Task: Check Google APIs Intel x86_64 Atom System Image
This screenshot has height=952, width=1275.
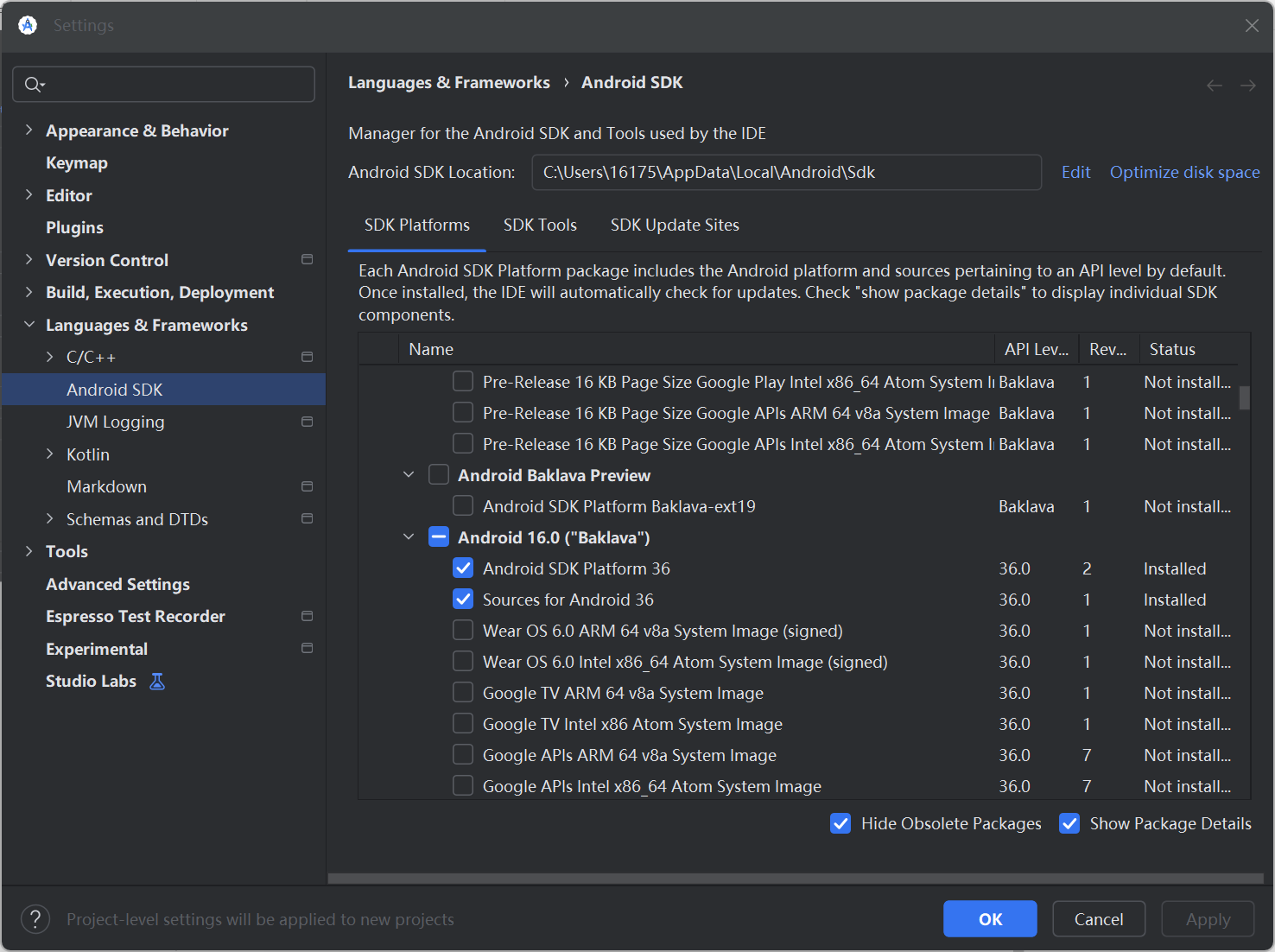Action: tap(463, 786)
